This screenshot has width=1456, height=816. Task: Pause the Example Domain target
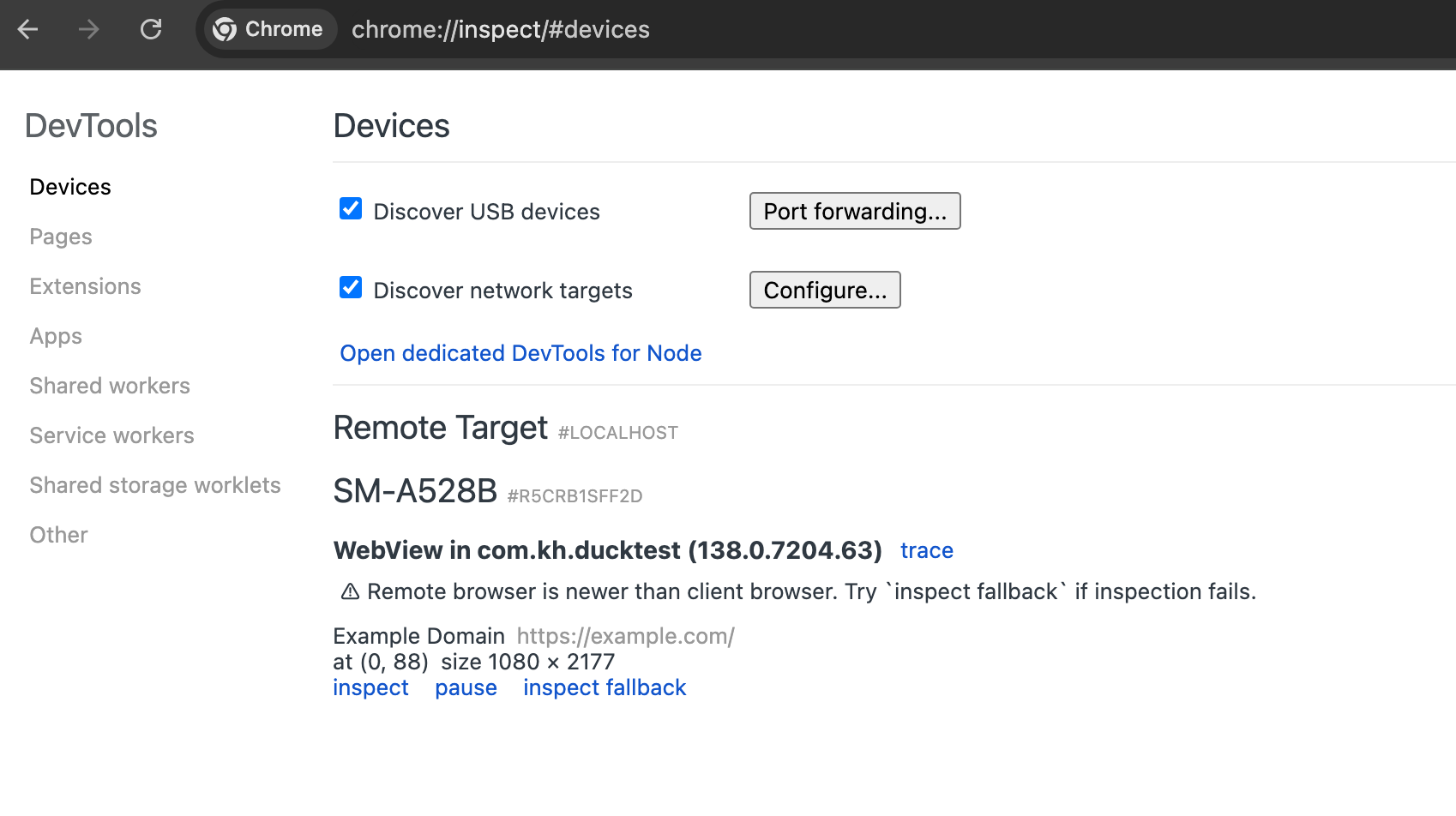pyautogui.click(x=466, y=687)
